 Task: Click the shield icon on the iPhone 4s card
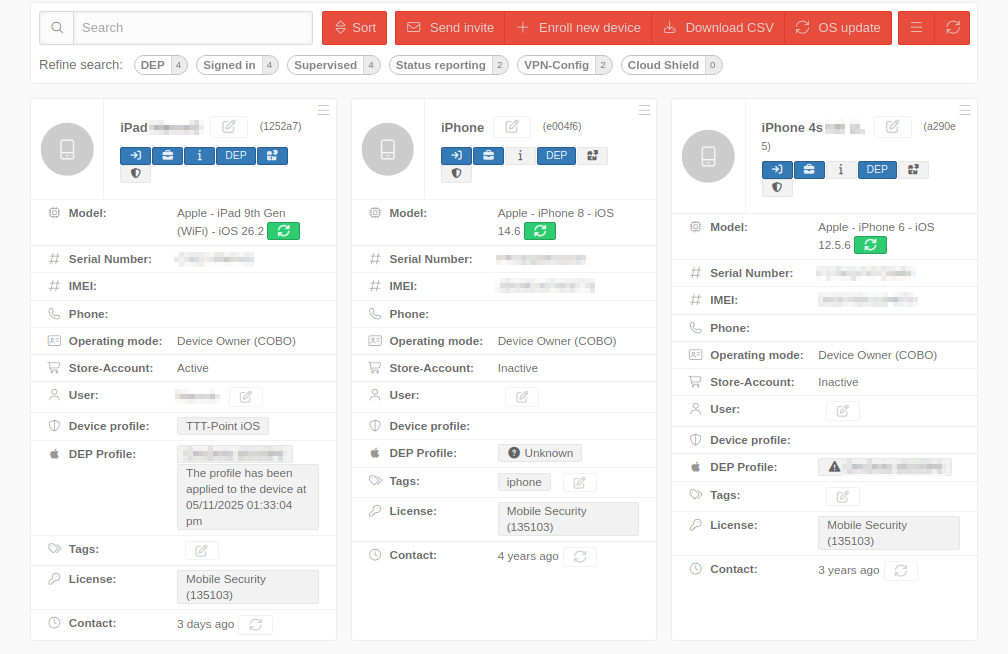coord(777,187)
